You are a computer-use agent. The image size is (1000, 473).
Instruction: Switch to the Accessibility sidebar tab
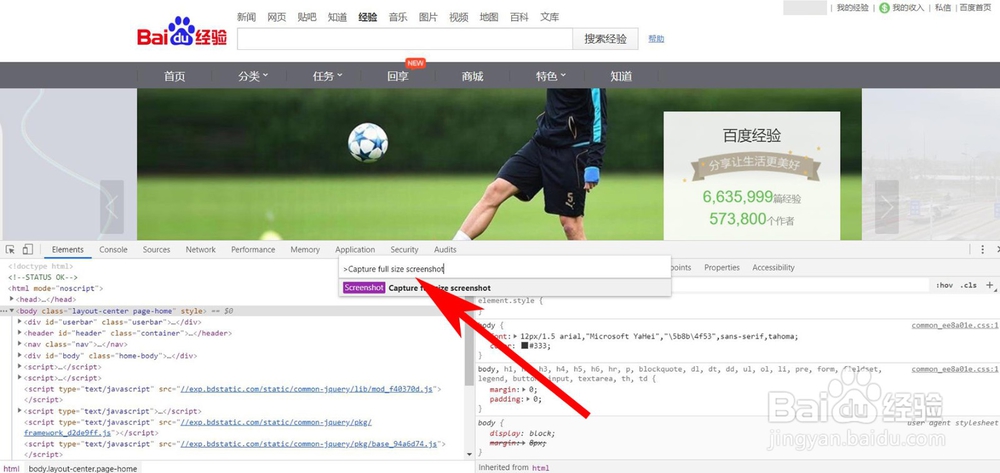[x=774, y=268]
